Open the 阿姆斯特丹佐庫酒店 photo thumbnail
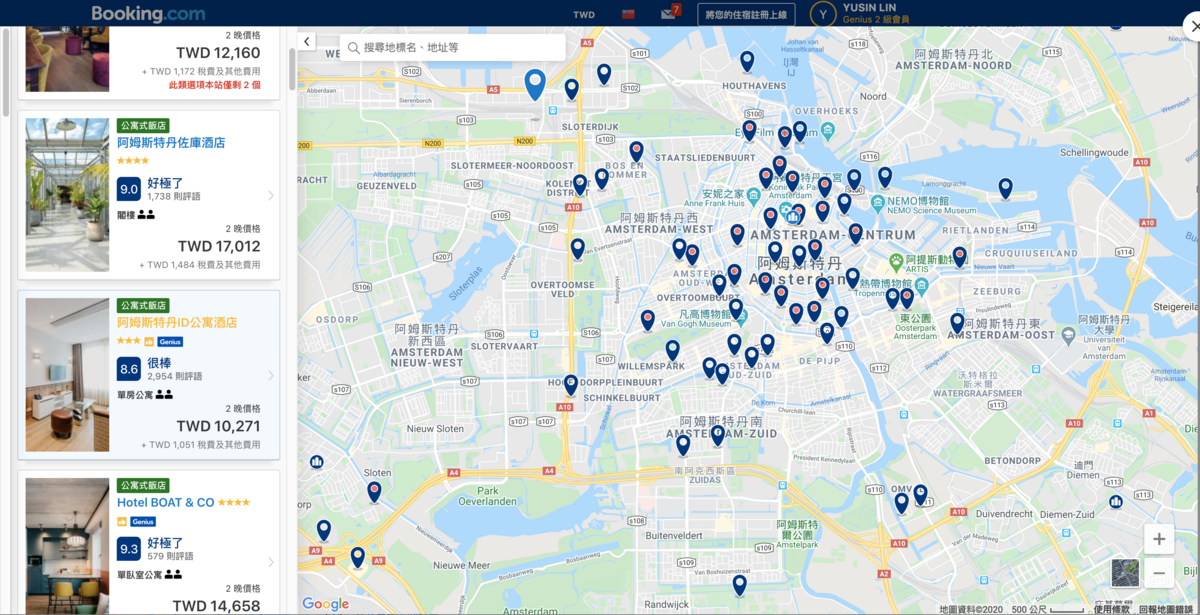The image size is (1200, 615). point(67,195)
